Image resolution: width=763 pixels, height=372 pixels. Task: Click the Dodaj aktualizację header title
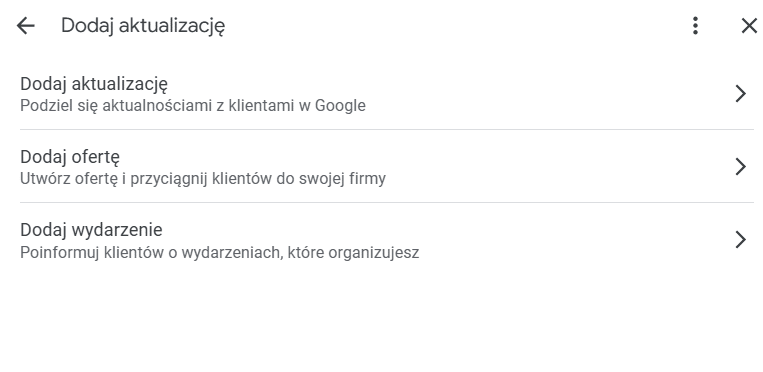click(143, 26)
